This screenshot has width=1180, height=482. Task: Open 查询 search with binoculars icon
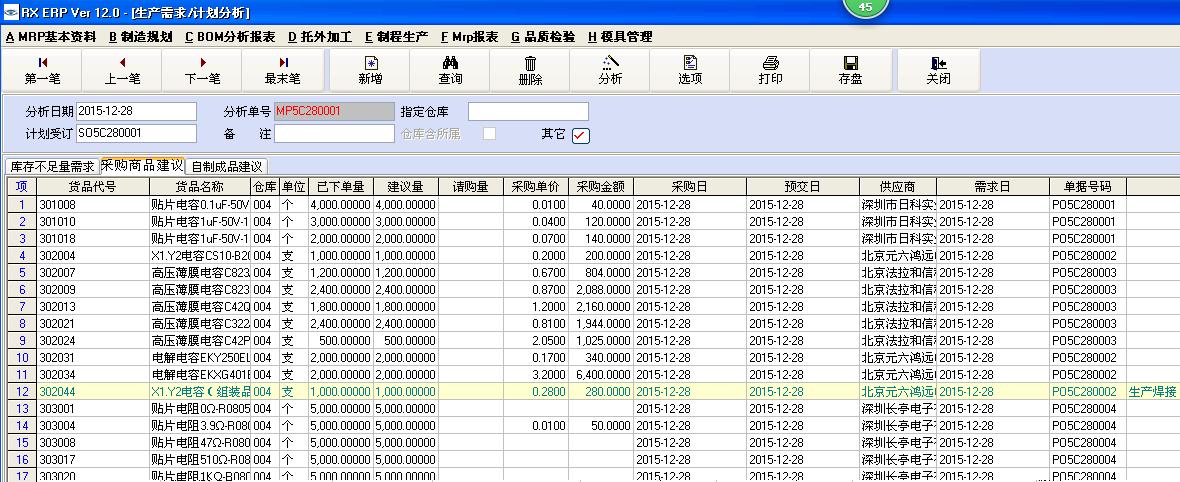coord(450,70)
